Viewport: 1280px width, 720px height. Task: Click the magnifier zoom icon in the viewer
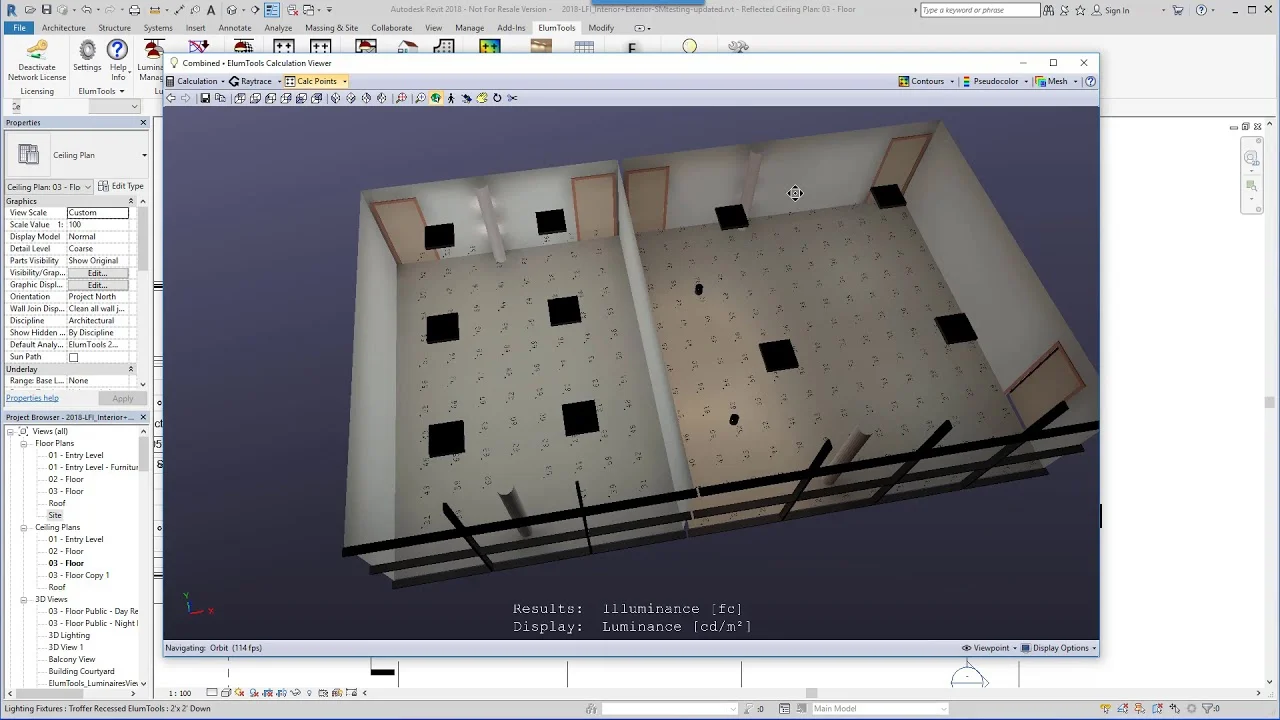pyautogui.click(x=421, y=98)
